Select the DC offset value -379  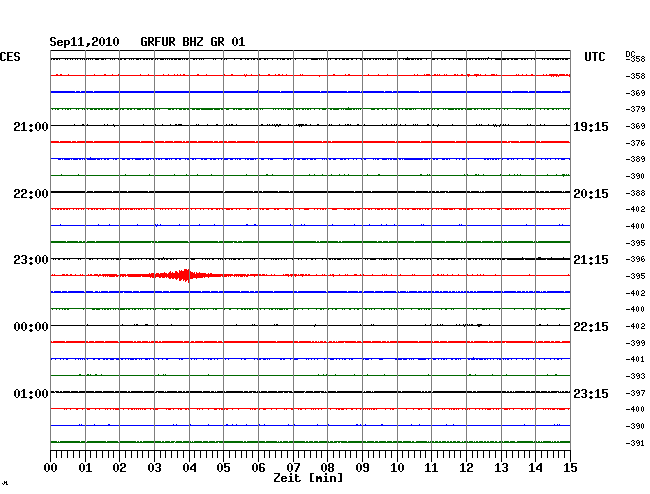635,109
